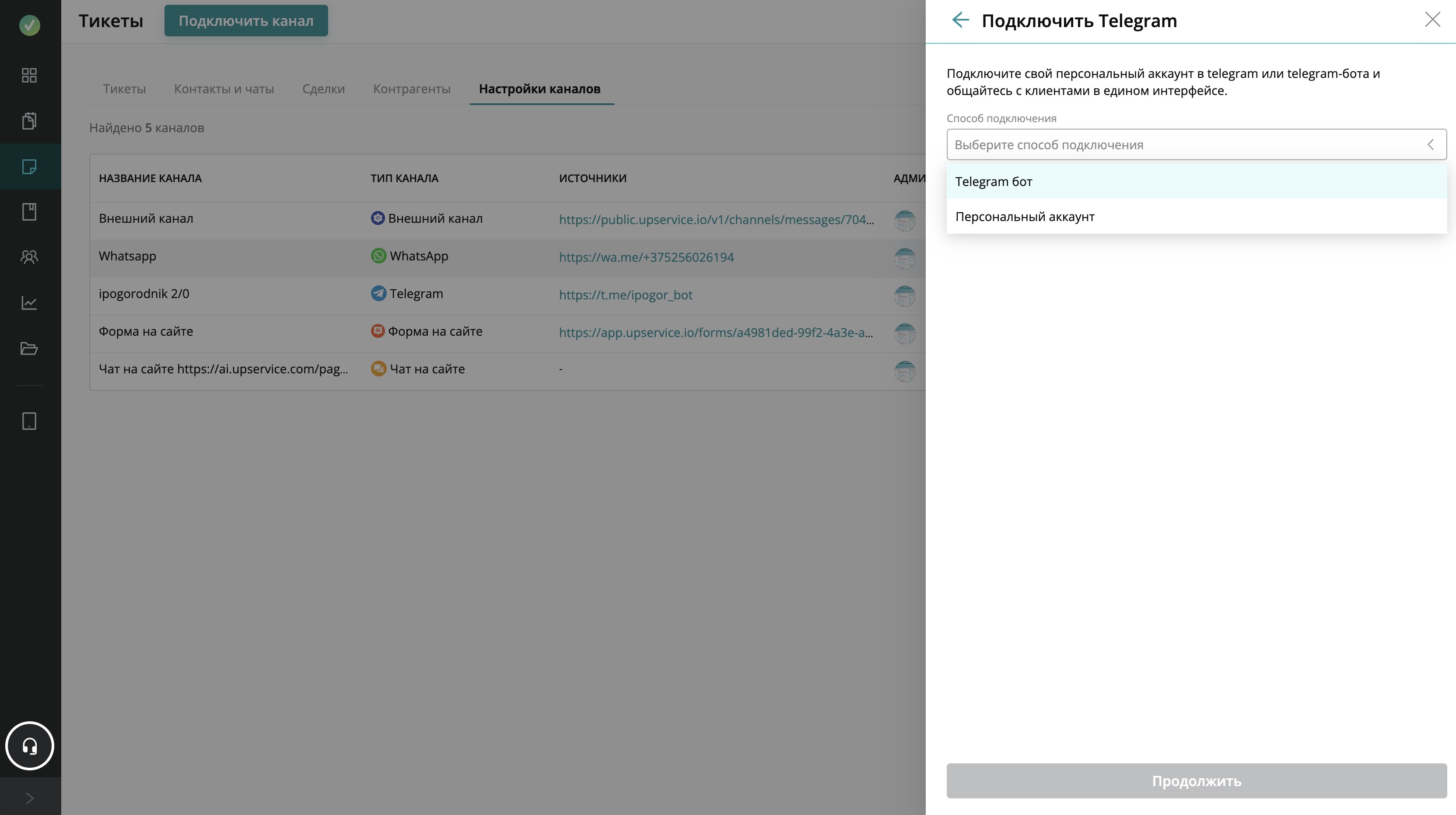
Task: Expand the sidebar with bottom chevron
Action: pyautogui.click(x=29, y=798)
